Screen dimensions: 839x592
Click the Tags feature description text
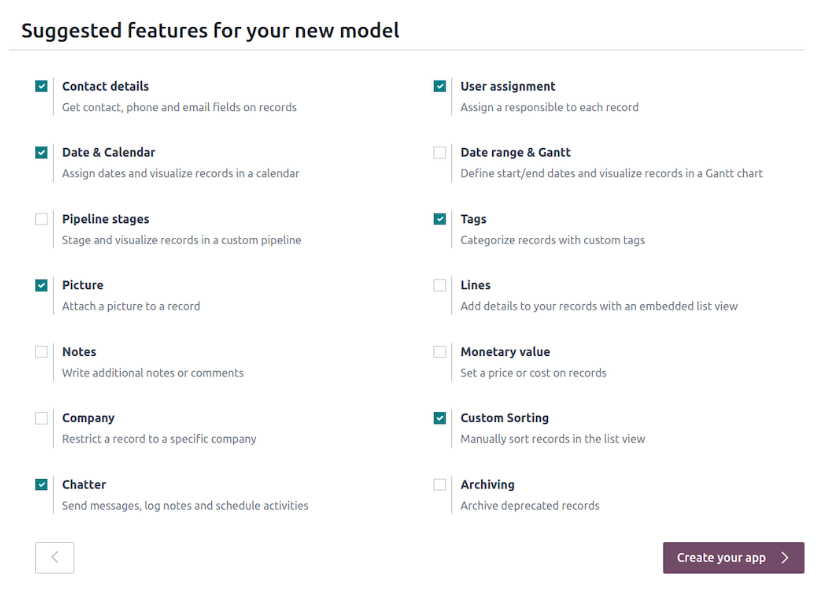click(553, 240)
